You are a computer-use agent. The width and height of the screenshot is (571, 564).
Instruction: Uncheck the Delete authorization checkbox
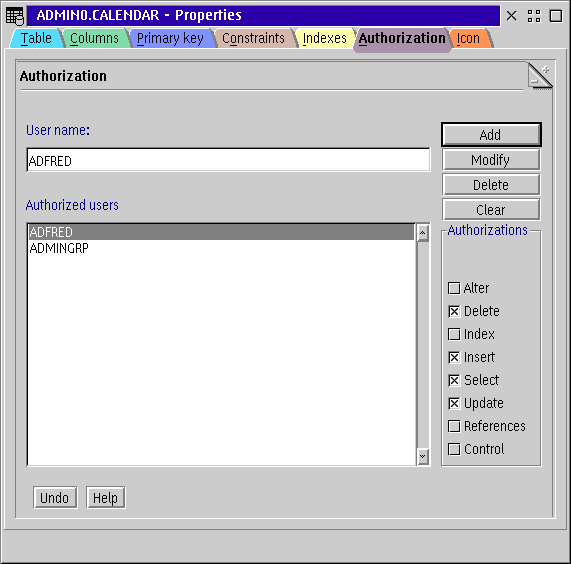(x=454, y=311)
